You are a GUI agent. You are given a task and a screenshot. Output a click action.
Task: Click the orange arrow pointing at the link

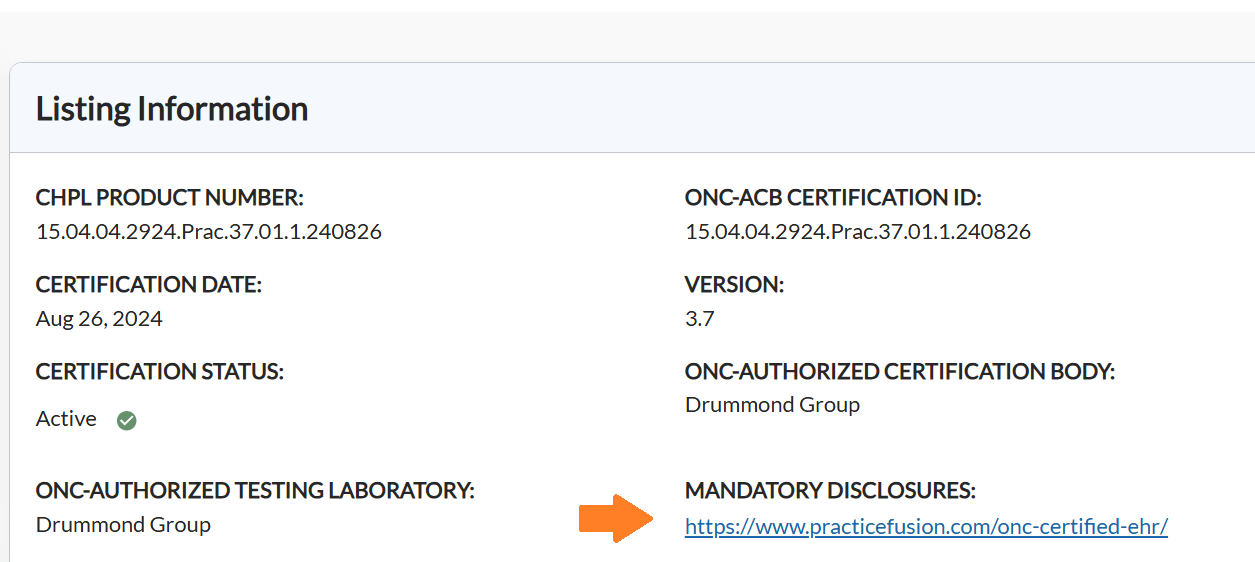(x=615, y=518)
